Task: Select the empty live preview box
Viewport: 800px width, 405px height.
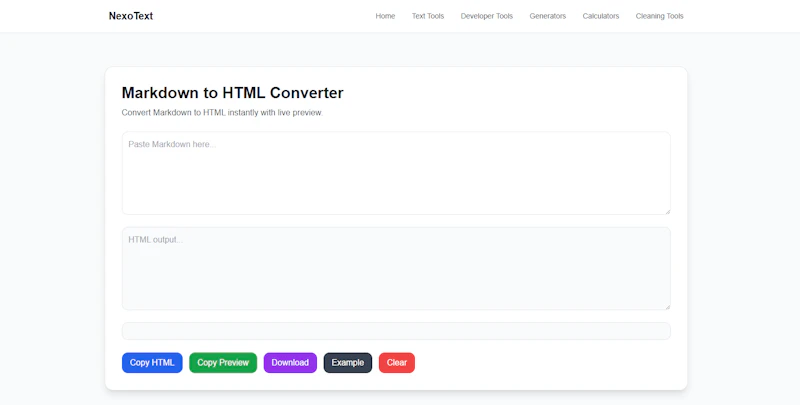Action: (396, 331)
